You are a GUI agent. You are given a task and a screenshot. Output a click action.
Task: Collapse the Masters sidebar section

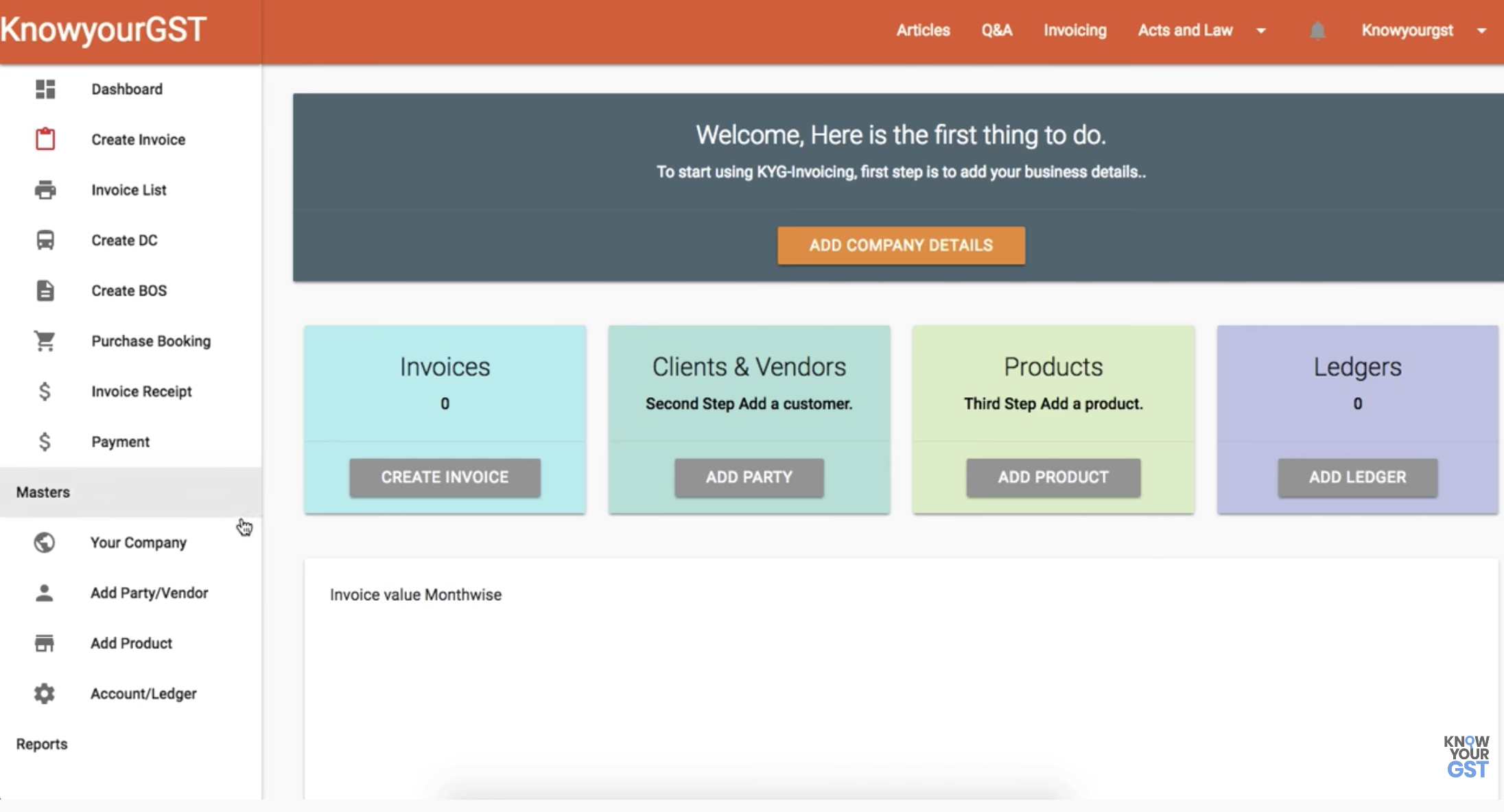pyautogui.click(x=43, y=492)
